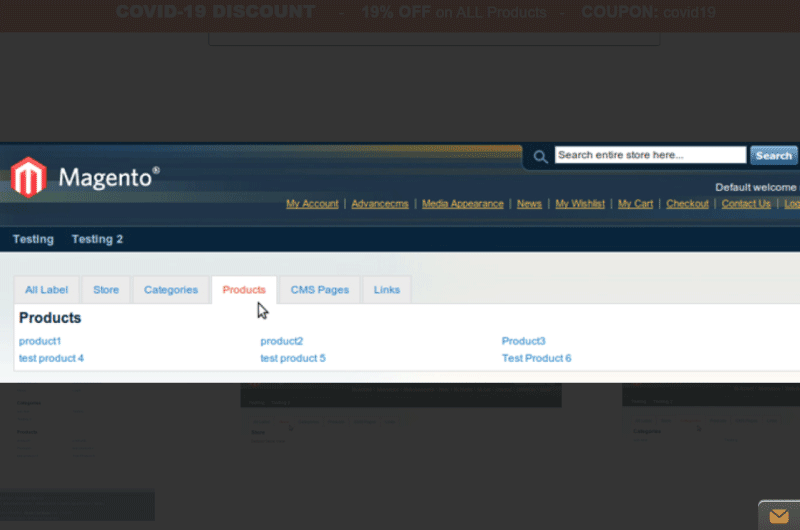Open the My Account link

[312, 204]
